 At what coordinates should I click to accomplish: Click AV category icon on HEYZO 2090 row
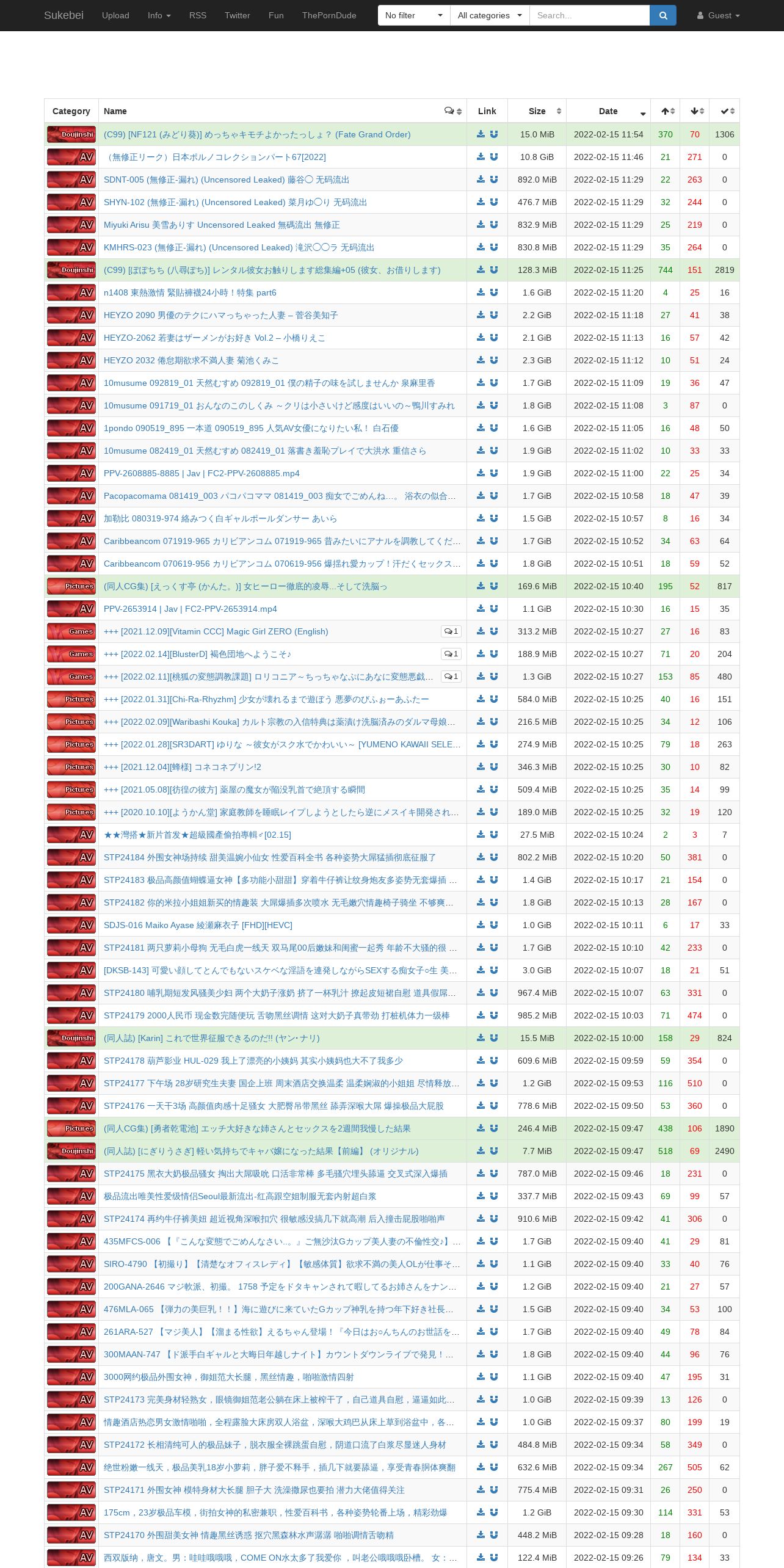pos(71,315)
